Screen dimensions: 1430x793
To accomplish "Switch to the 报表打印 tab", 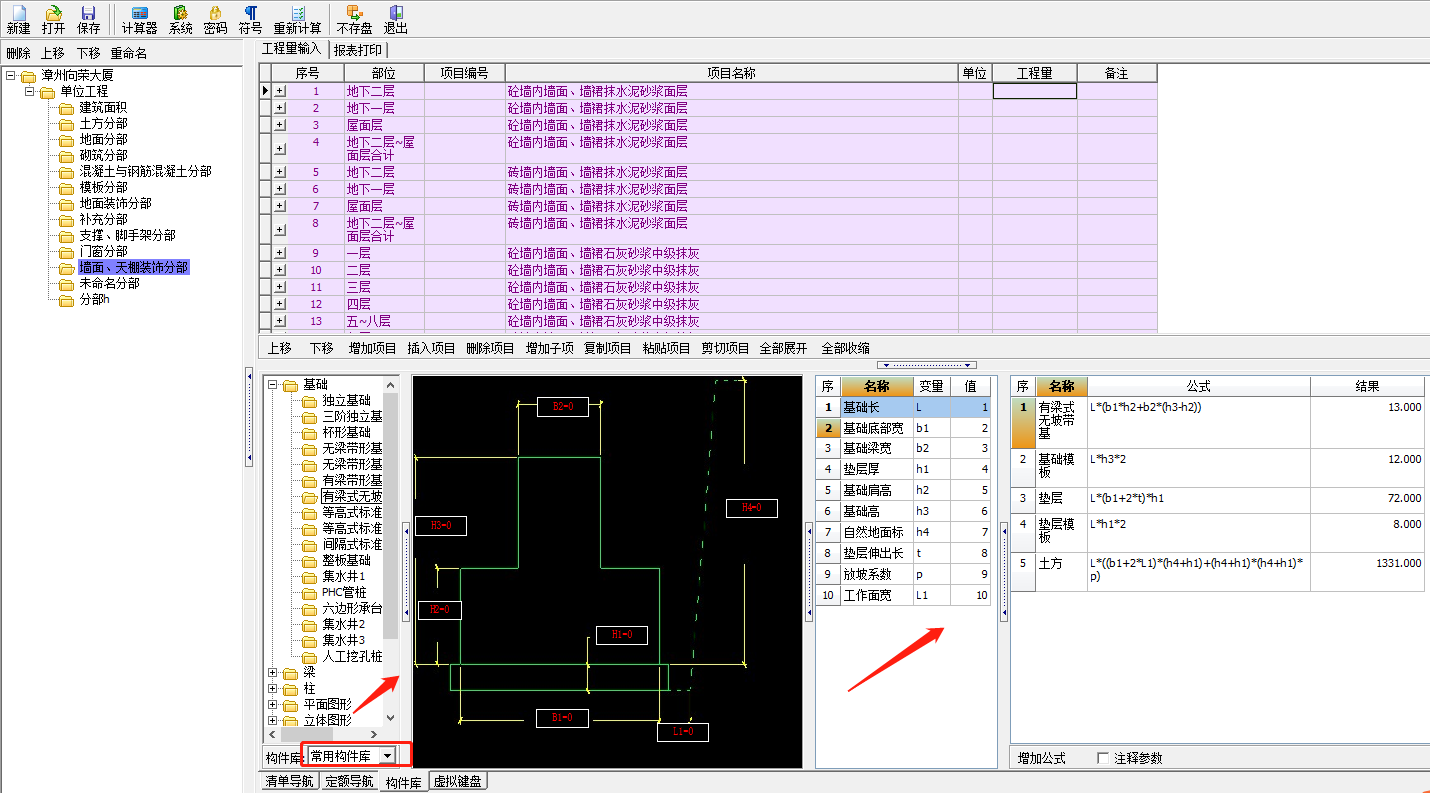I will coord(357,49).
